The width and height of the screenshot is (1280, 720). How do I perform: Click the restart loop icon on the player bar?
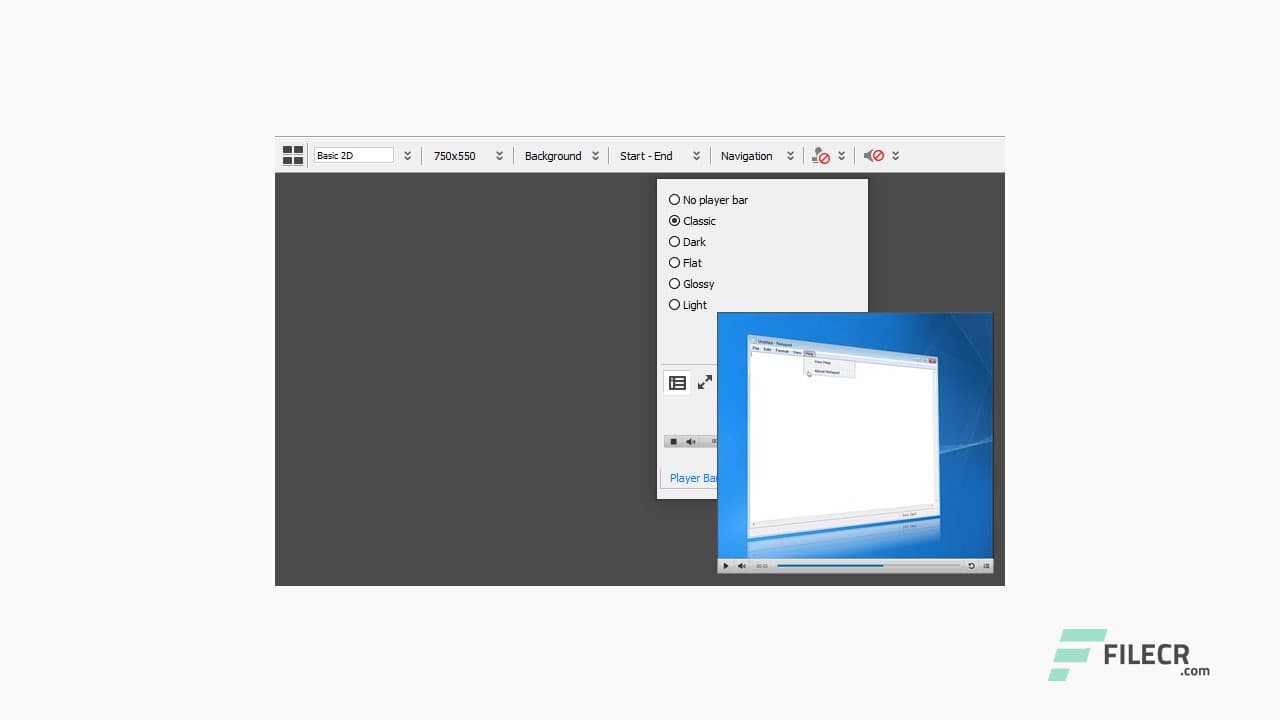tap(970, 566)
